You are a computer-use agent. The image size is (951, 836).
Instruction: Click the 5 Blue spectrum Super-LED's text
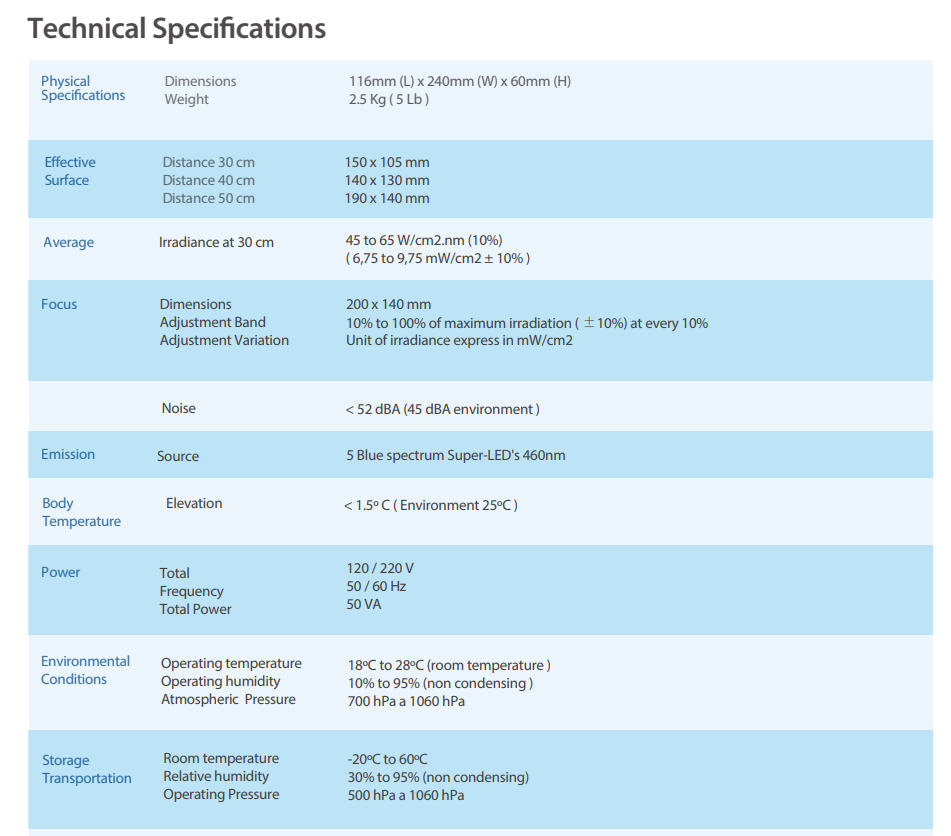455,455
